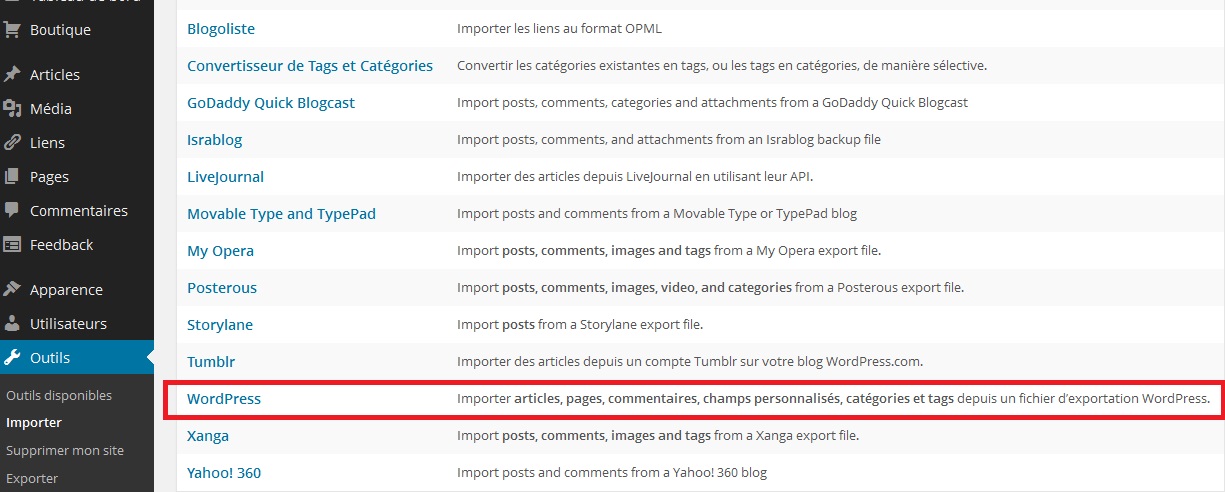Open the Tumblr importer link
Screen dimensions: 1225x492
click(x=211, y=362)
